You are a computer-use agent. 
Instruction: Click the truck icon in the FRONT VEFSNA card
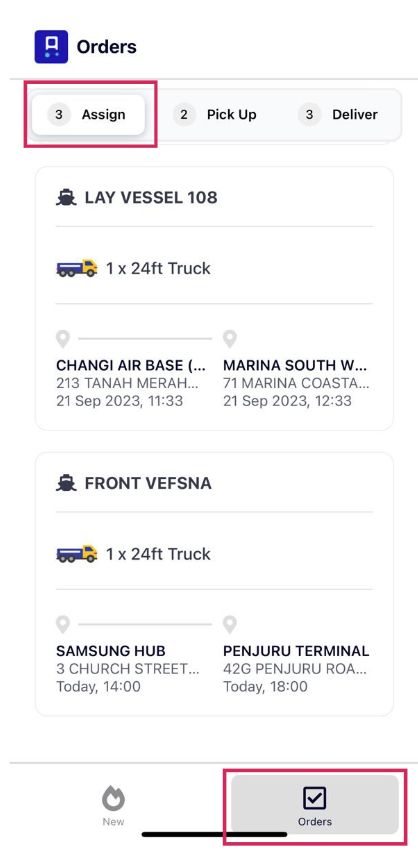click(x=76, y=554)
